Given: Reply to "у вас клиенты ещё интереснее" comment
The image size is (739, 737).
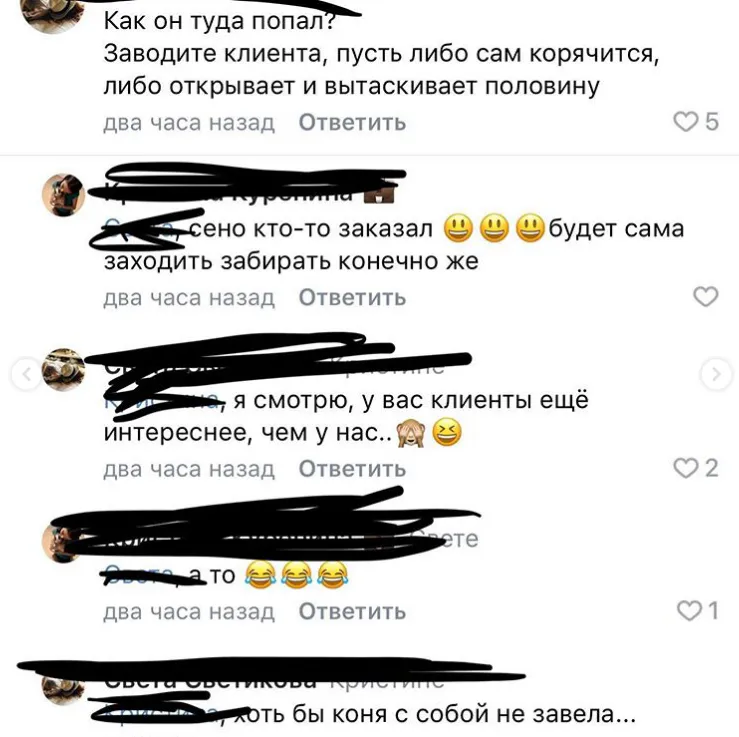Looking at the screenshot, I should point(352,469).
